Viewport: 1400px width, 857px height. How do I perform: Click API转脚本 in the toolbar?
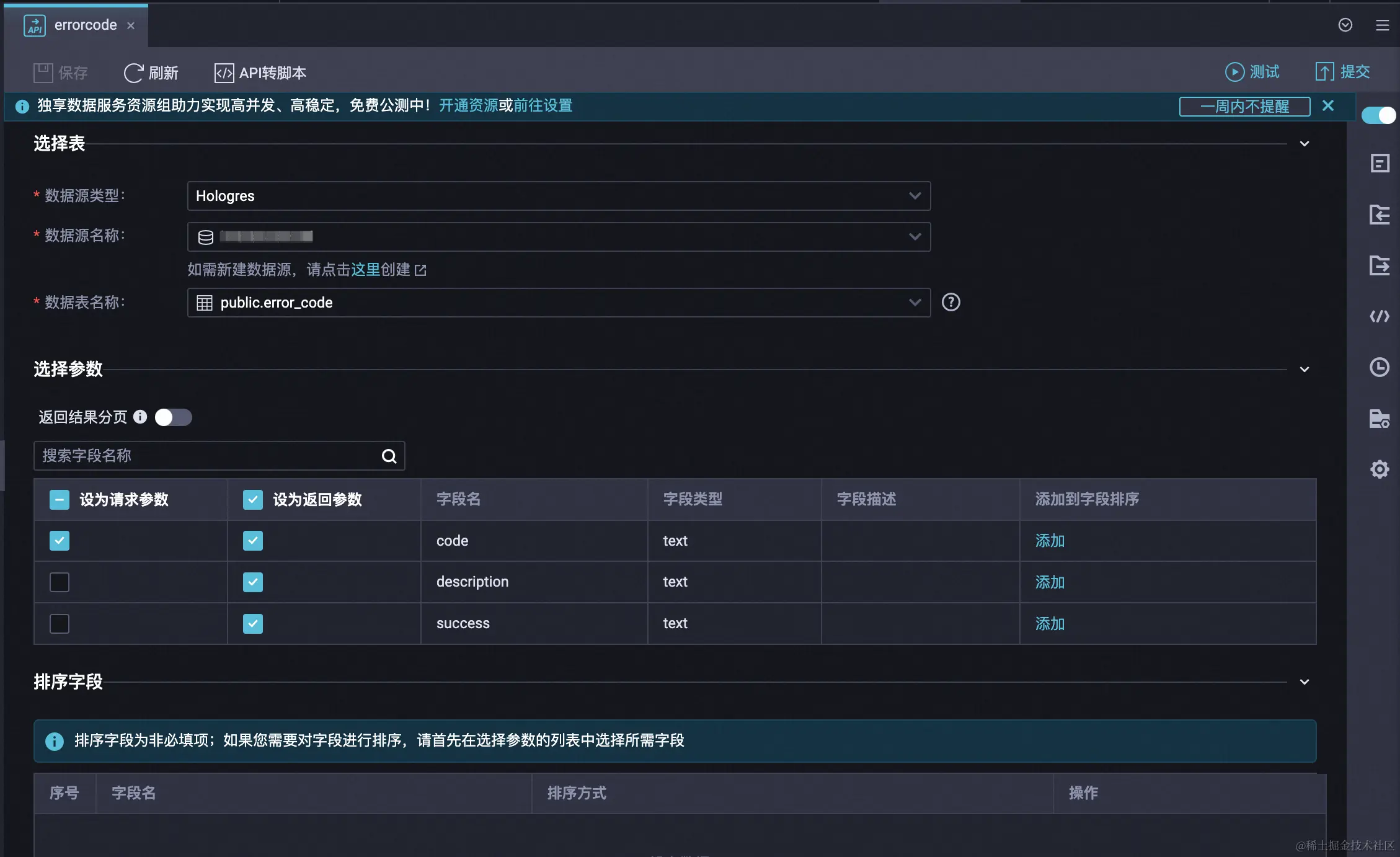pyautogui.click(x=260, y=73)
